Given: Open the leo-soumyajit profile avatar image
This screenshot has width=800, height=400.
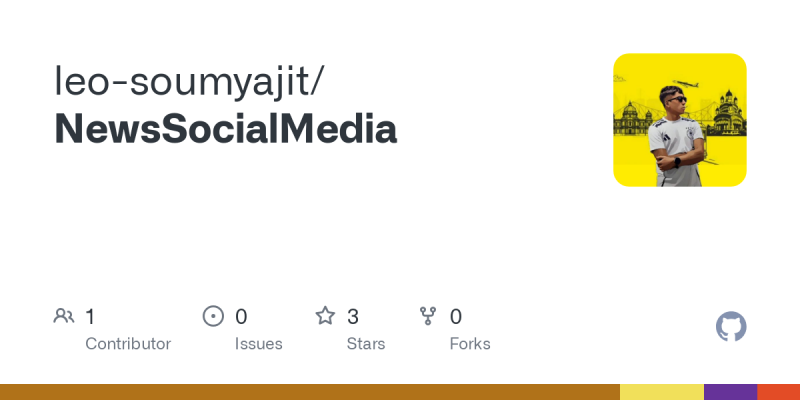Looking at the screenshot, I should click(x=680, y=120).
